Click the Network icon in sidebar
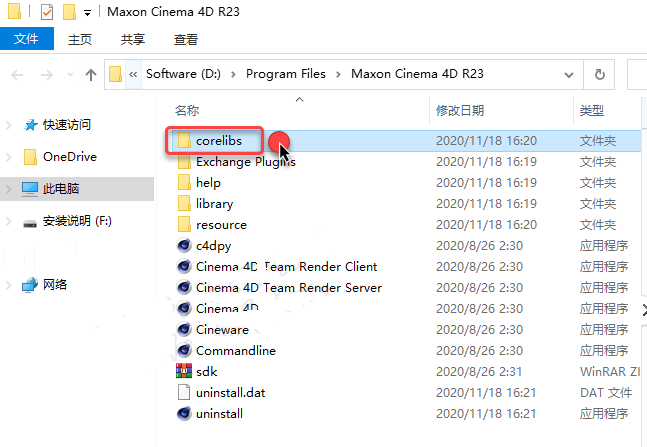This screenshot has height=447, width=647. [x=30, y=285]
